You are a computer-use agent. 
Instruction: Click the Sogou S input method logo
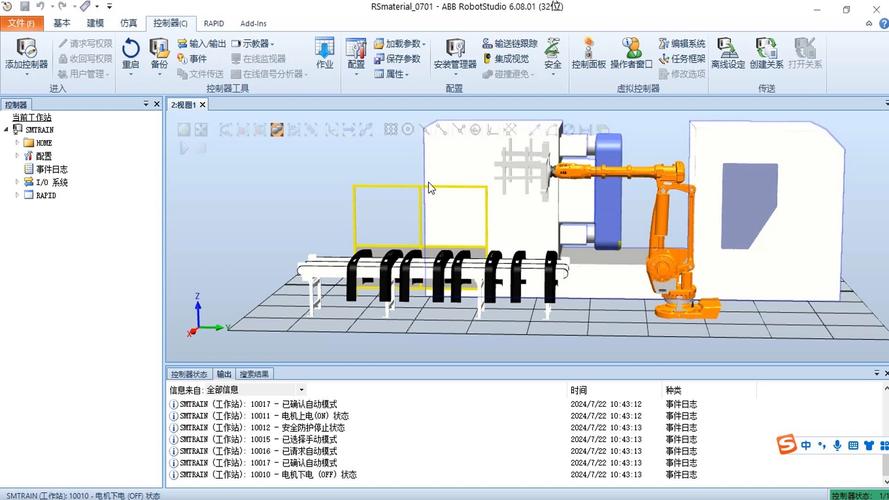tap(786, 444)
